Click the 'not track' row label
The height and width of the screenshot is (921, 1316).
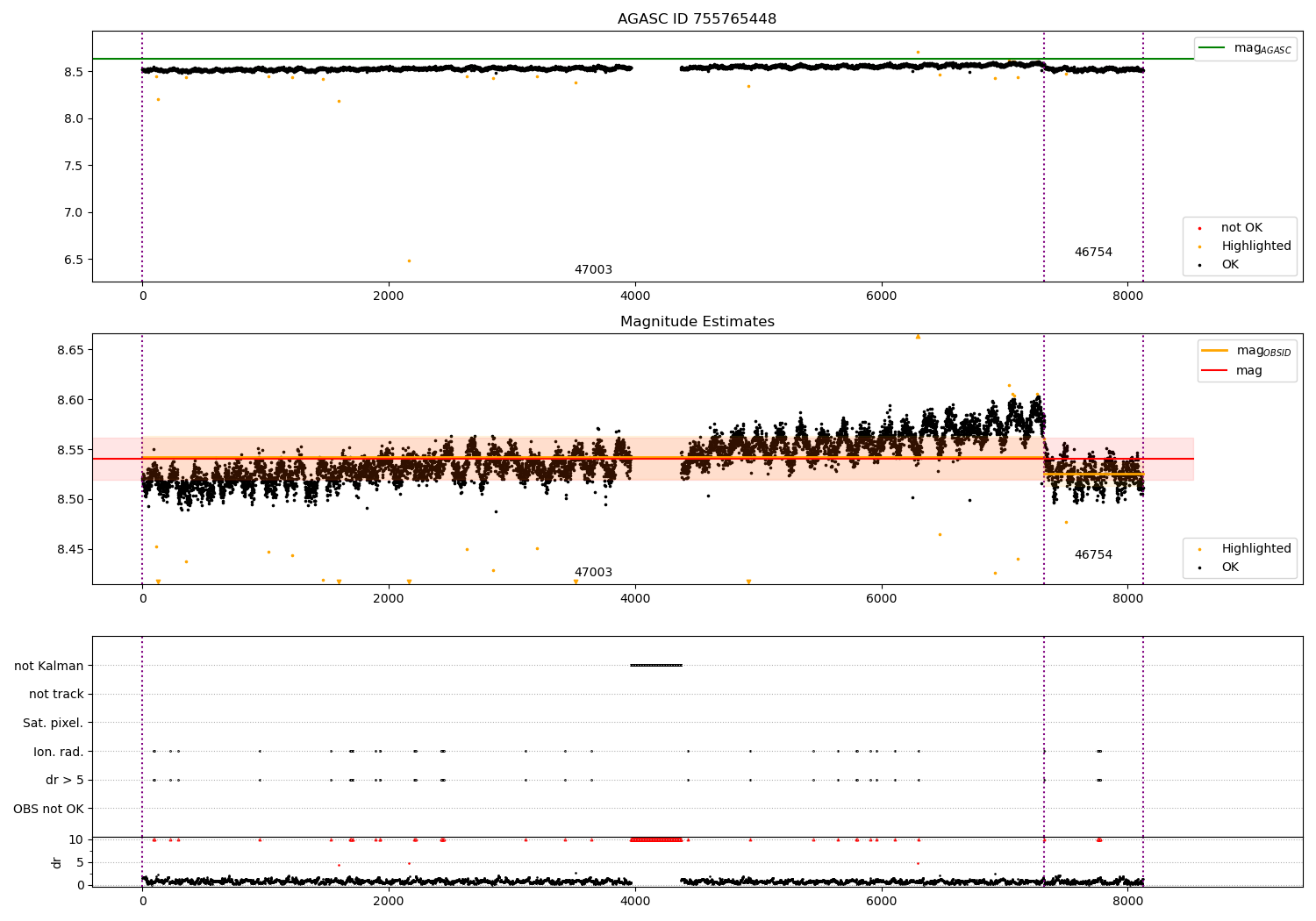pos(56,695)
